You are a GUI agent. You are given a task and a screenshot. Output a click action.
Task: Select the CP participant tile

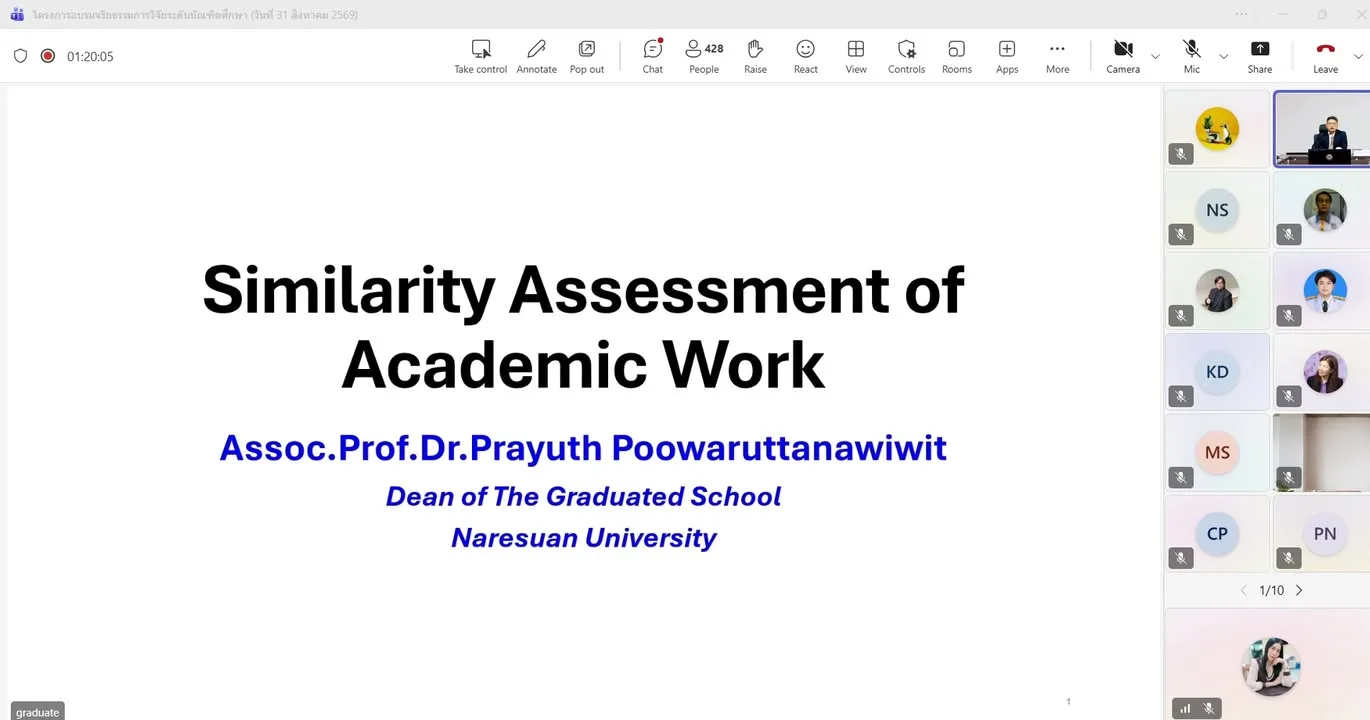coord(1217,533)
